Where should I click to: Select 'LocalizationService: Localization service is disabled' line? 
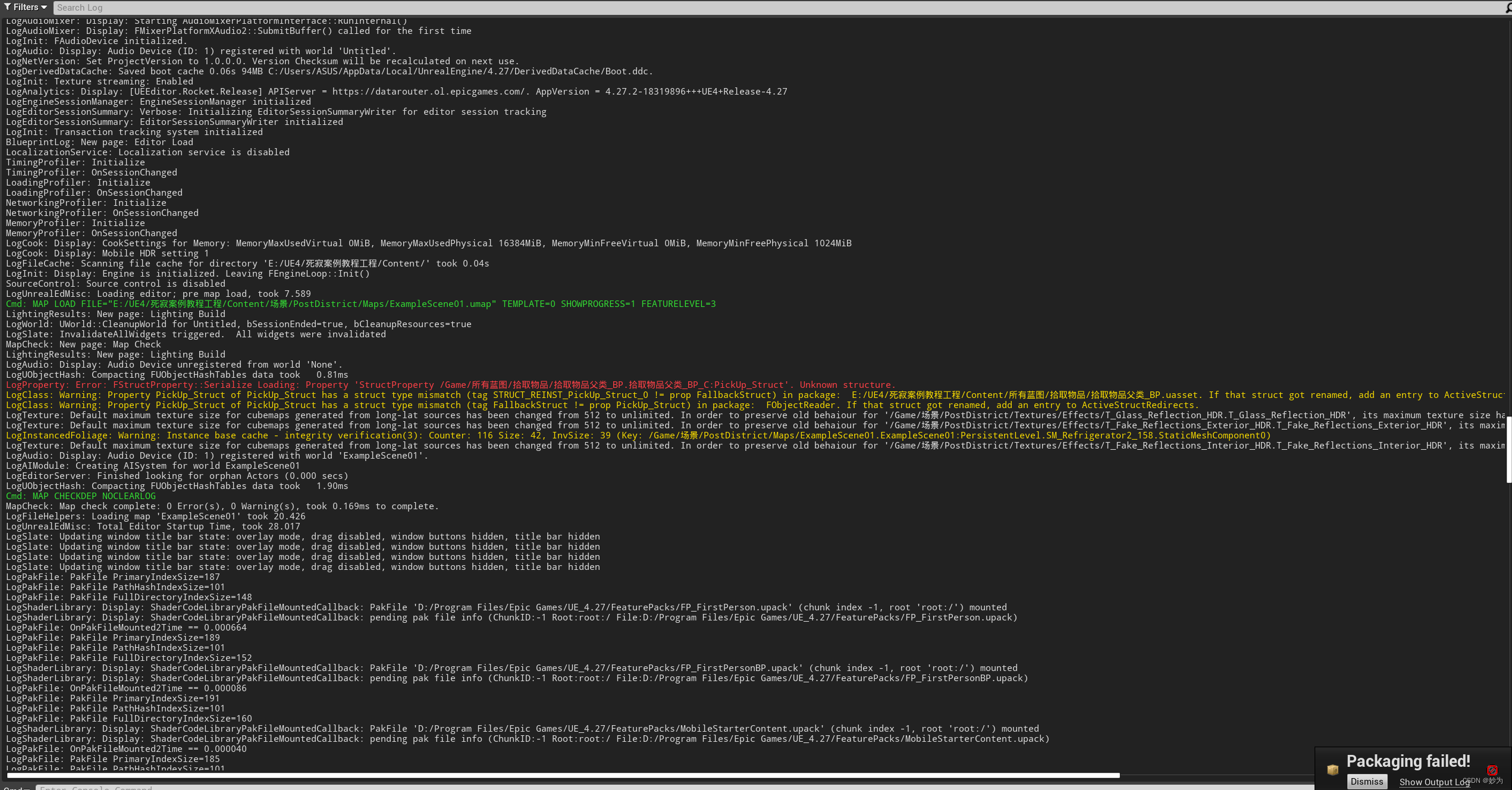tap(148, 152)
